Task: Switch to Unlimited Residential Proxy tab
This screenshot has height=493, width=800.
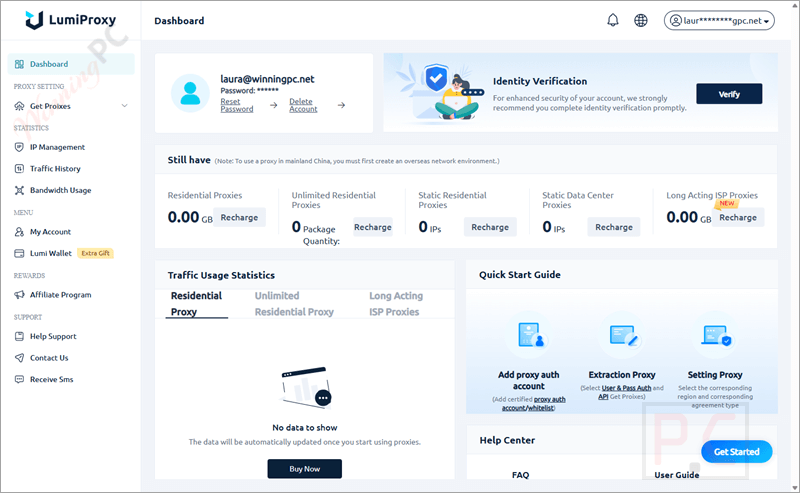Action: pyautogui.click(x=294, y=304)
